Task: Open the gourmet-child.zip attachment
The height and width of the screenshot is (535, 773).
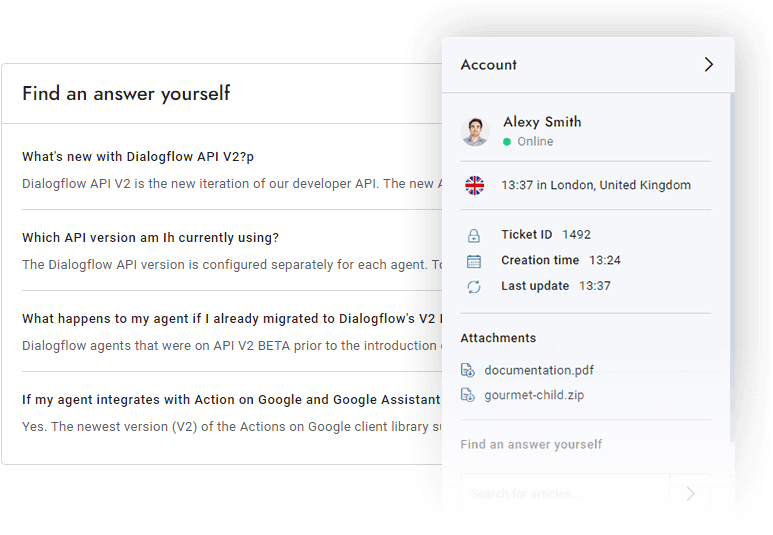Action: pyautogui.click(x=534, y=395)
